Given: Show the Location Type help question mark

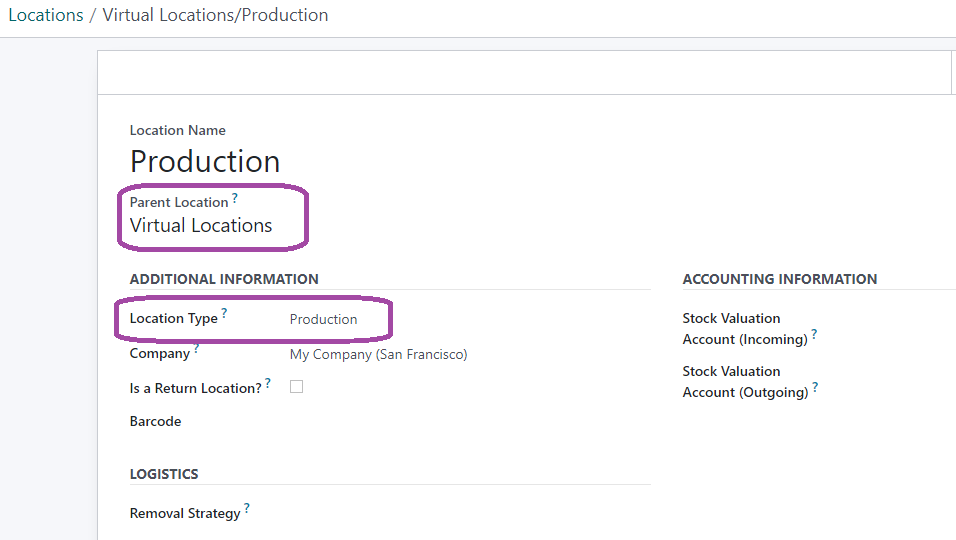Looking at the screenshot, I should tap(224, 313).
